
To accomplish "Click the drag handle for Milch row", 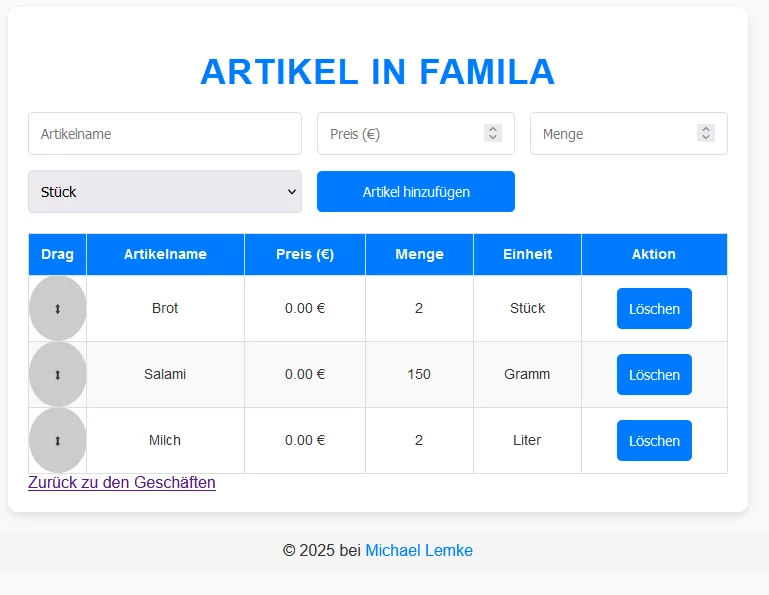I will 57,440.
